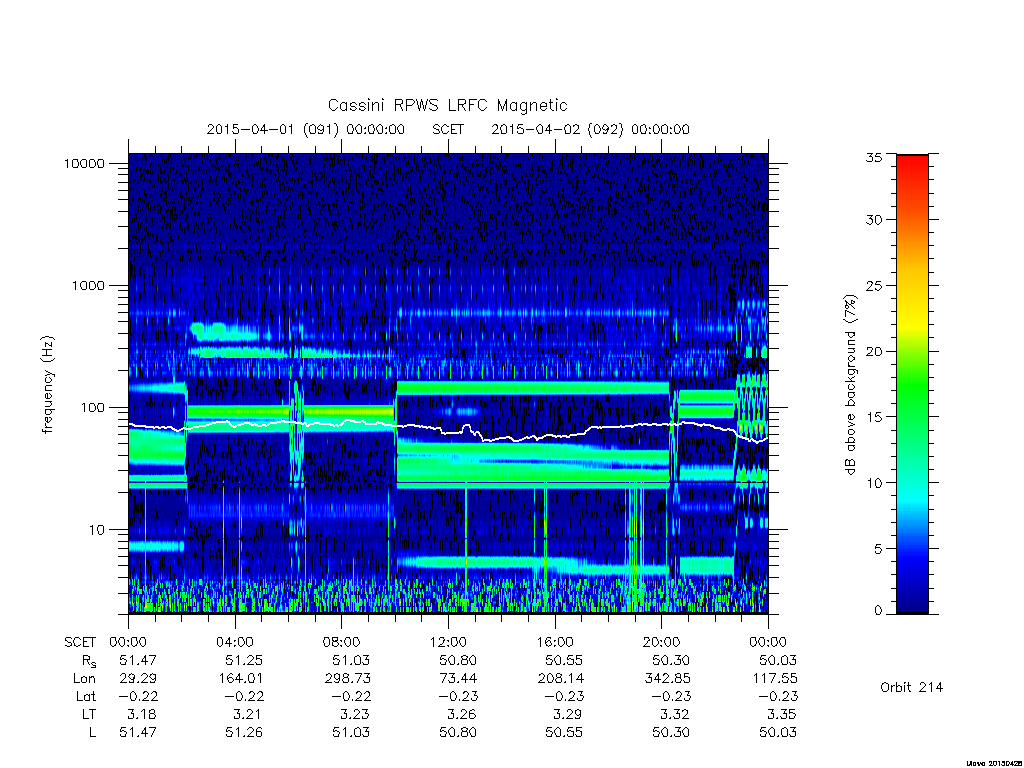The image size is (1024, 768).
Task: Click the colorbar tick label 35
Action: [873, 157]
